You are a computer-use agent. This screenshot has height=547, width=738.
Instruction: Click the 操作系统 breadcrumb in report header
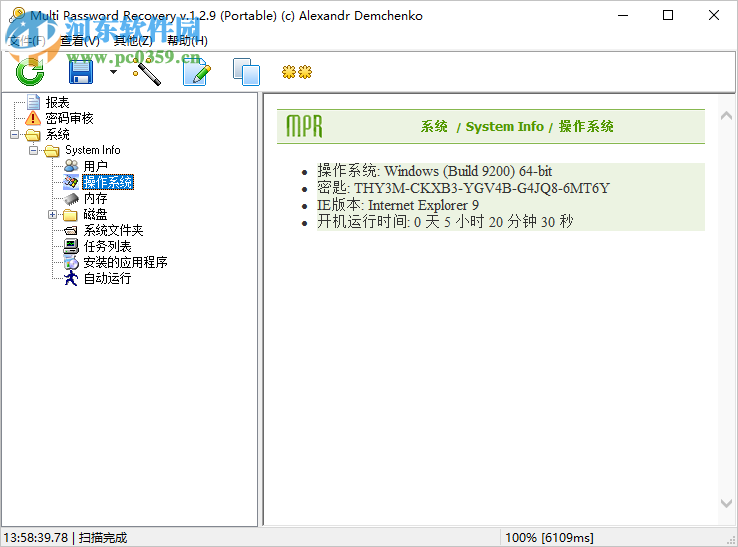[586, 127]
